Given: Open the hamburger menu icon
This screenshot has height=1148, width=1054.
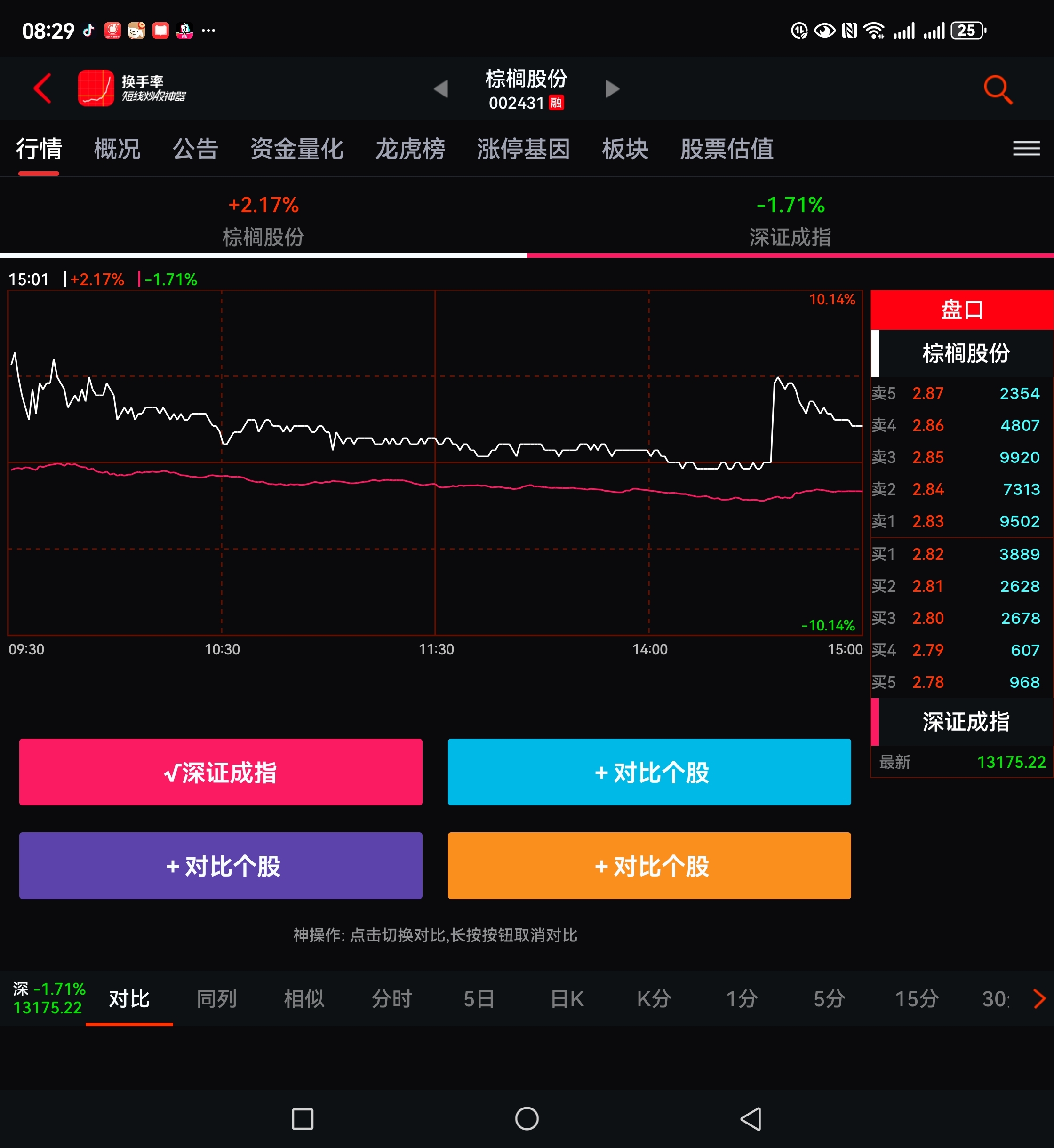Looking at the screenshot, I should tap(1025, 149).
